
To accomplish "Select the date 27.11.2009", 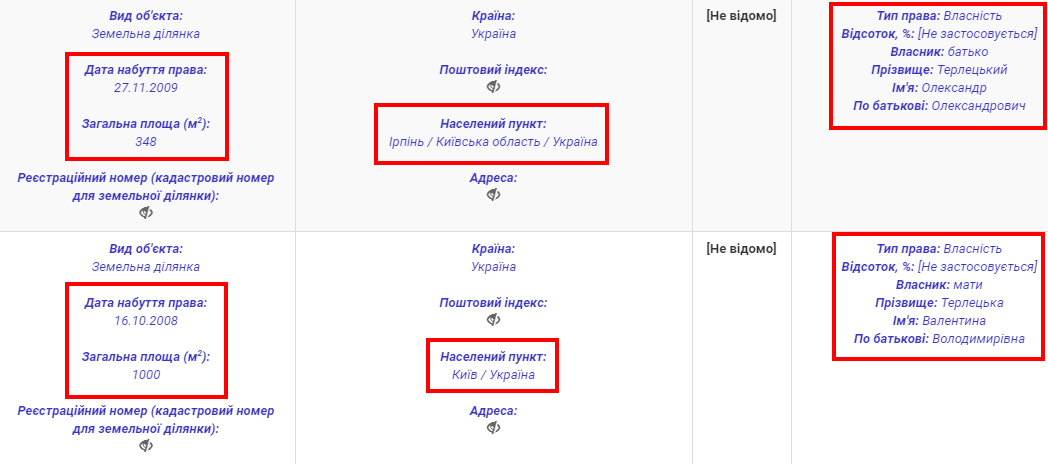I will [146, 87].
